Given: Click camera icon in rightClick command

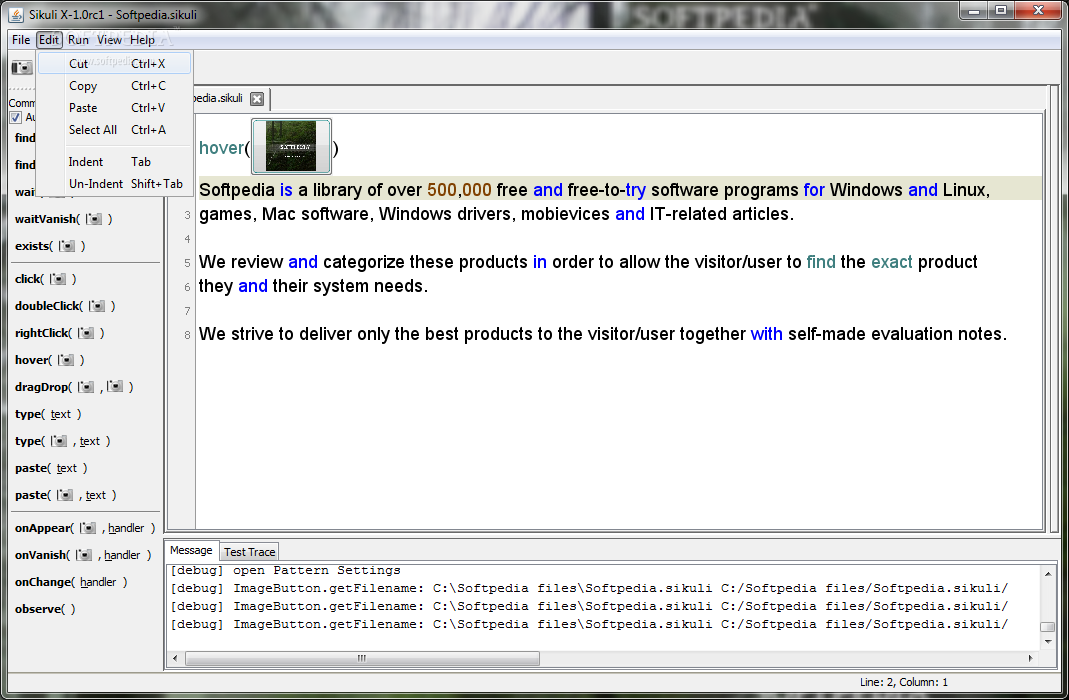Looking at the screenshot, I should click(86, 333).
